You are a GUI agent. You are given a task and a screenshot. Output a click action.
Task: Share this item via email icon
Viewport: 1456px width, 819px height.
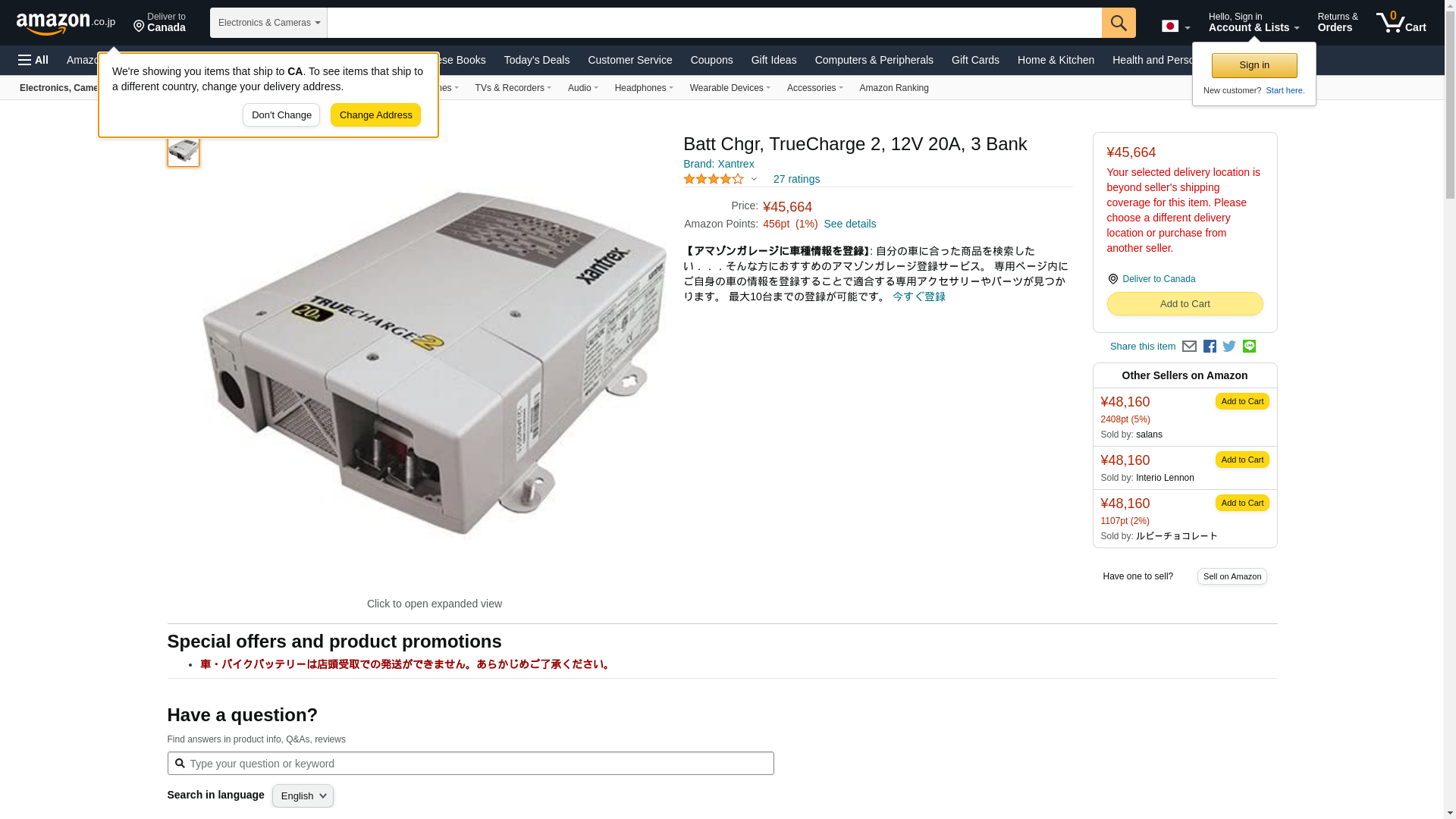1189,347
